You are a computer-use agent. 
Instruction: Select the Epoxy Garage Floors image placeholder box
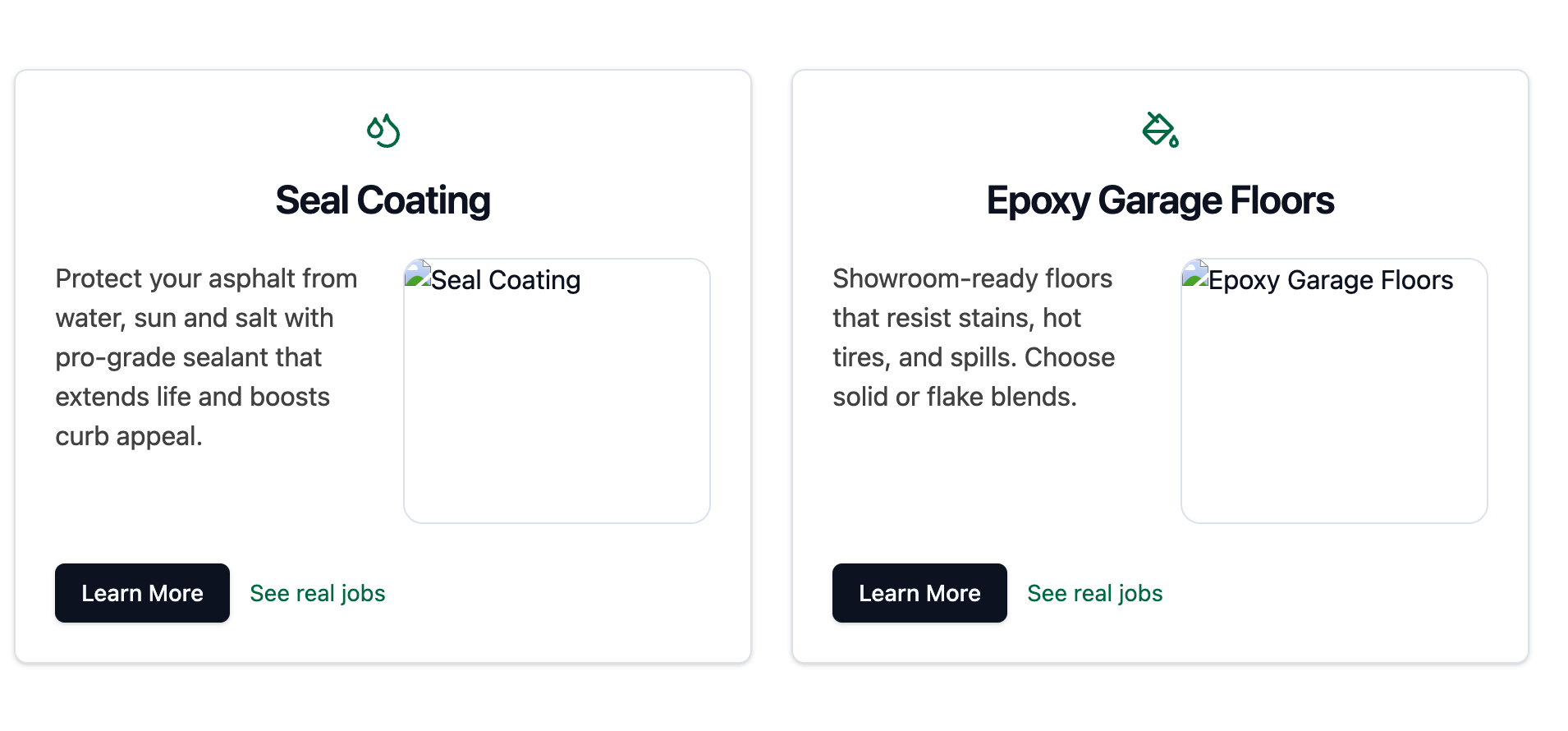(1334, 402)
